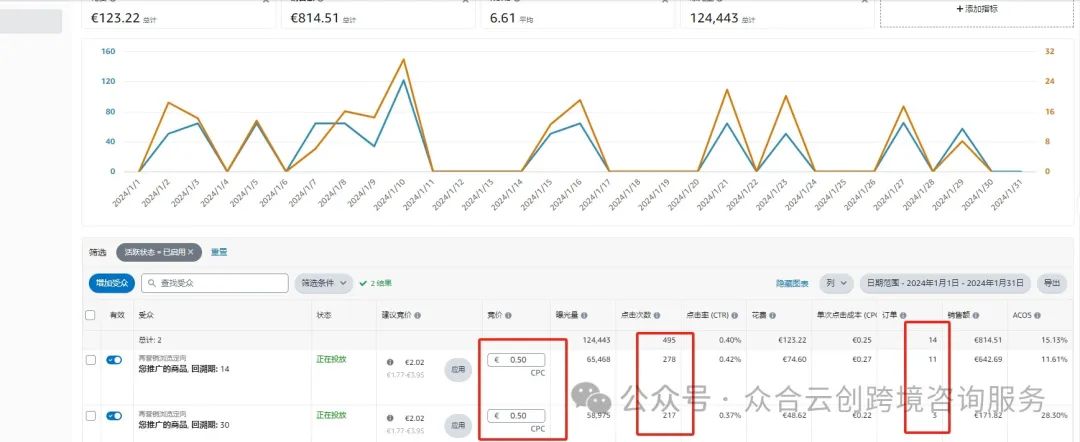
Task: Sort by the 花费 column header
Action: pos(759,315)
